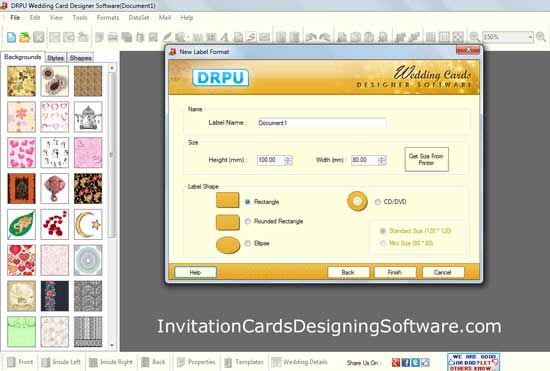Close the New Label Format dialog
The height and width of the screenshot is (371, 550).
point(468,50)
